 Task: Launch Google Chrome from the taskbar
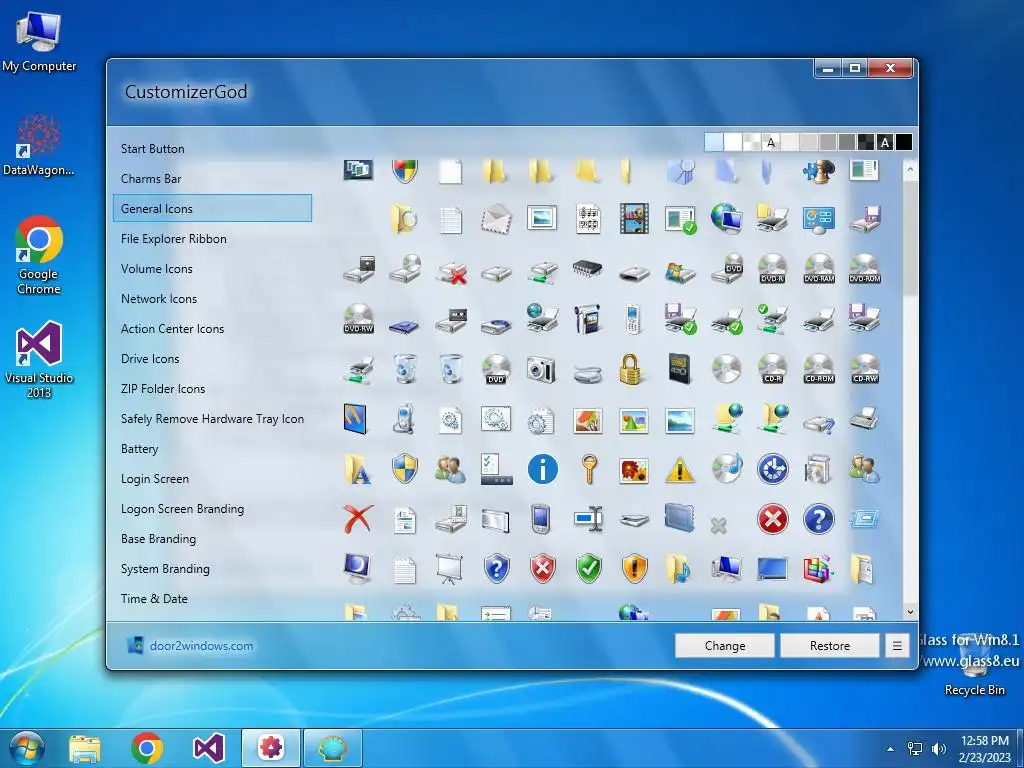(x=147, y=748)
